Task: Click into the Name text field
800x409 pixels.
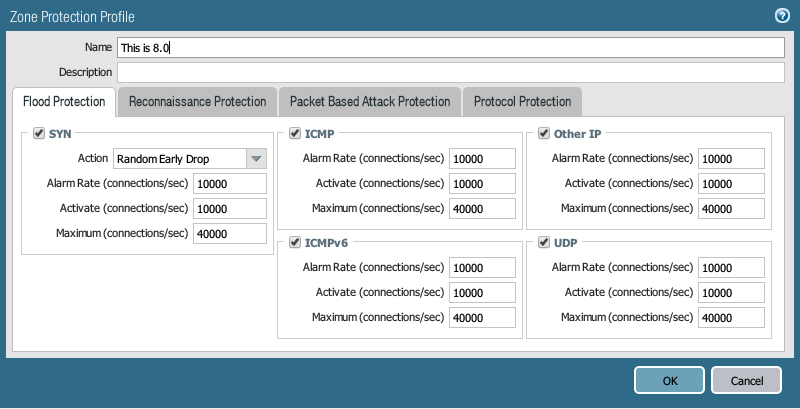Action: (450, 47)
